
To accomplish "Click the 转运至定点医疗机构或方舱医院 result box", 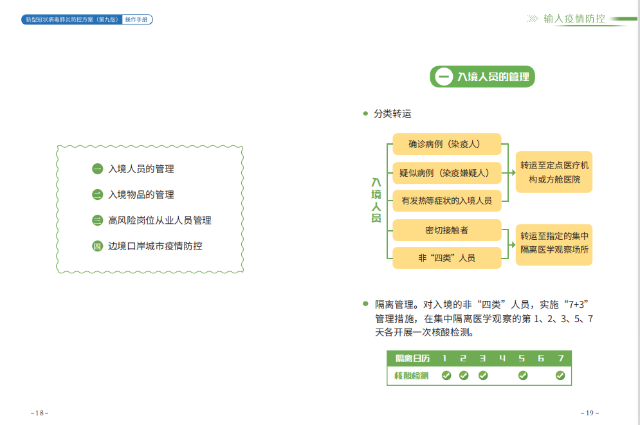I will click(x=555, y=171).
